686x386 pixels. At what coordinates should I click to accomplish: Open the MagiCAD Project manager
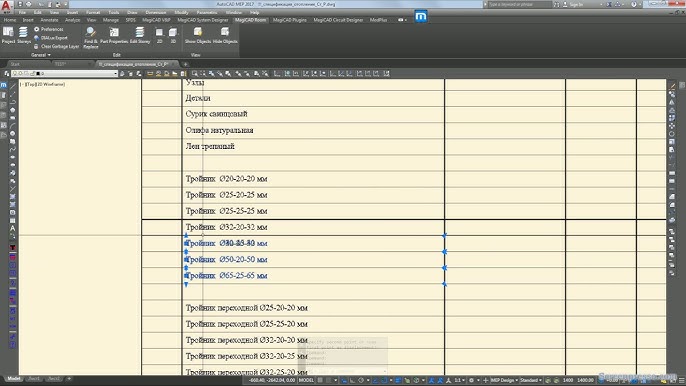tap(8, 35)
